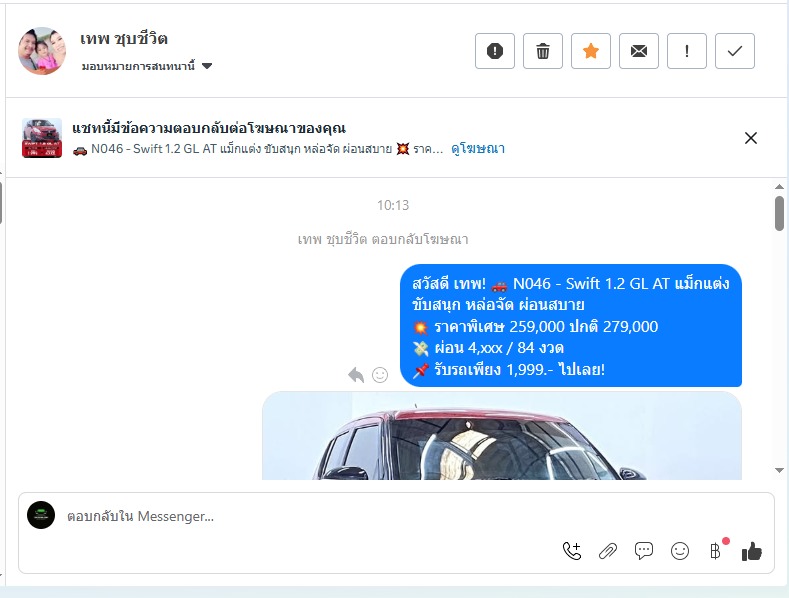Dismiss the ad reply banner
This screenshot has height=598, width=789.
point(750,138)
